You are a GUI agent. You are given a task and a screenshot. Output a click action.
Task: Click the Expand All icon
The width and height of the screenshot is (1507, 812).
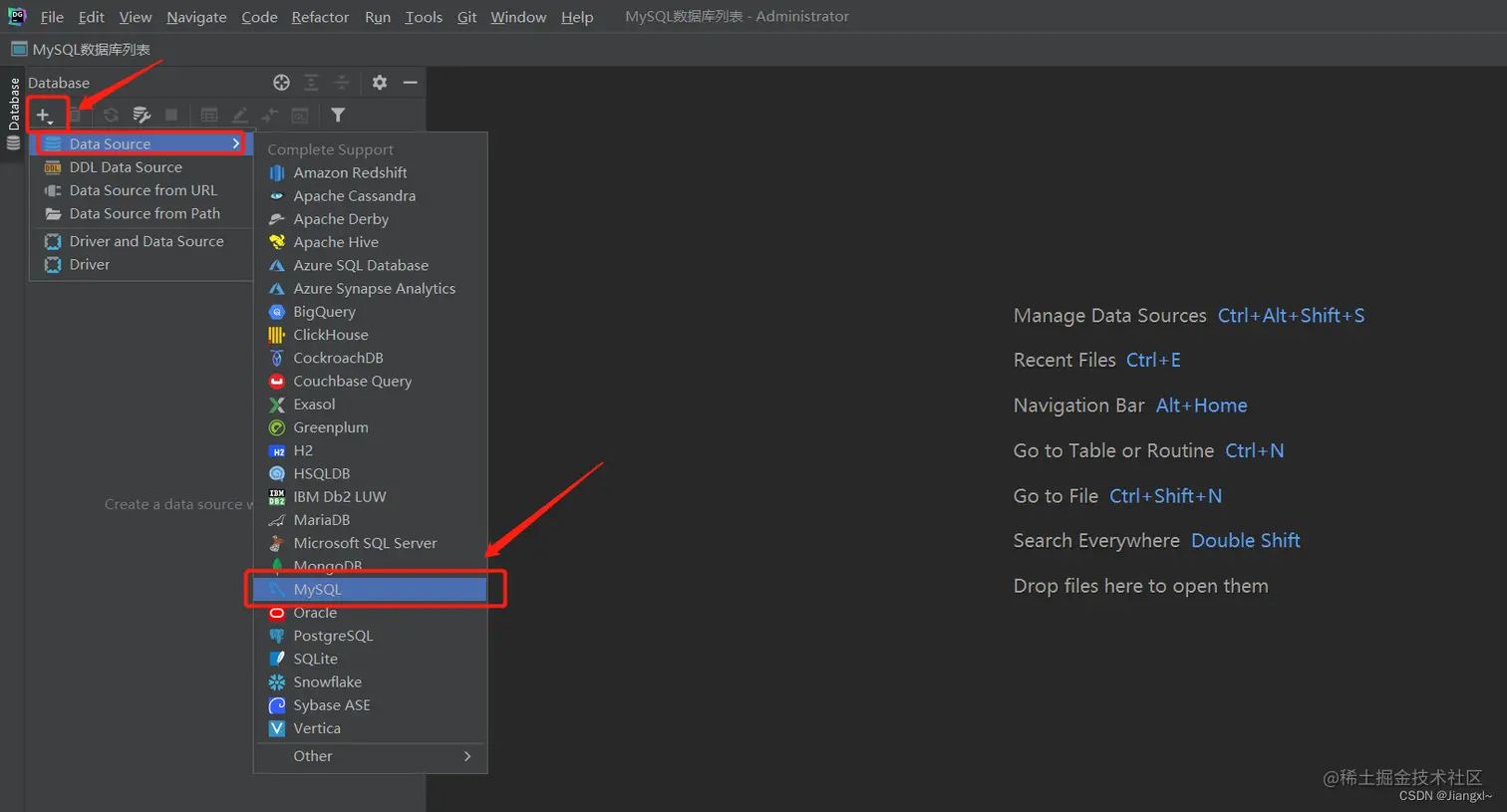pyautogui.click(x=311, y=83)
